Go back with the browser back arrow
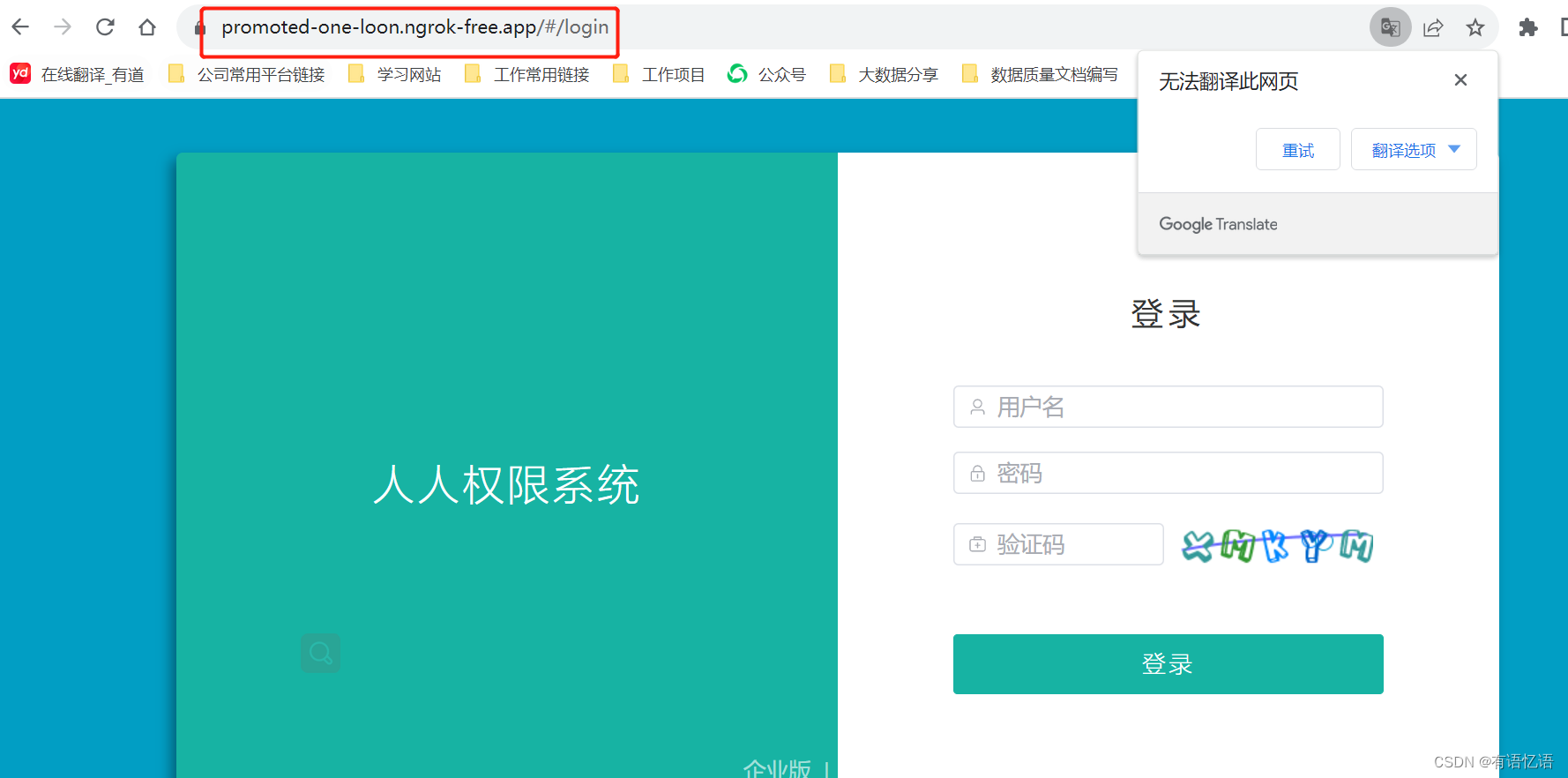The width and height of the screenshot is (1568, 778). pyautogui.click(x=20, y=27)
